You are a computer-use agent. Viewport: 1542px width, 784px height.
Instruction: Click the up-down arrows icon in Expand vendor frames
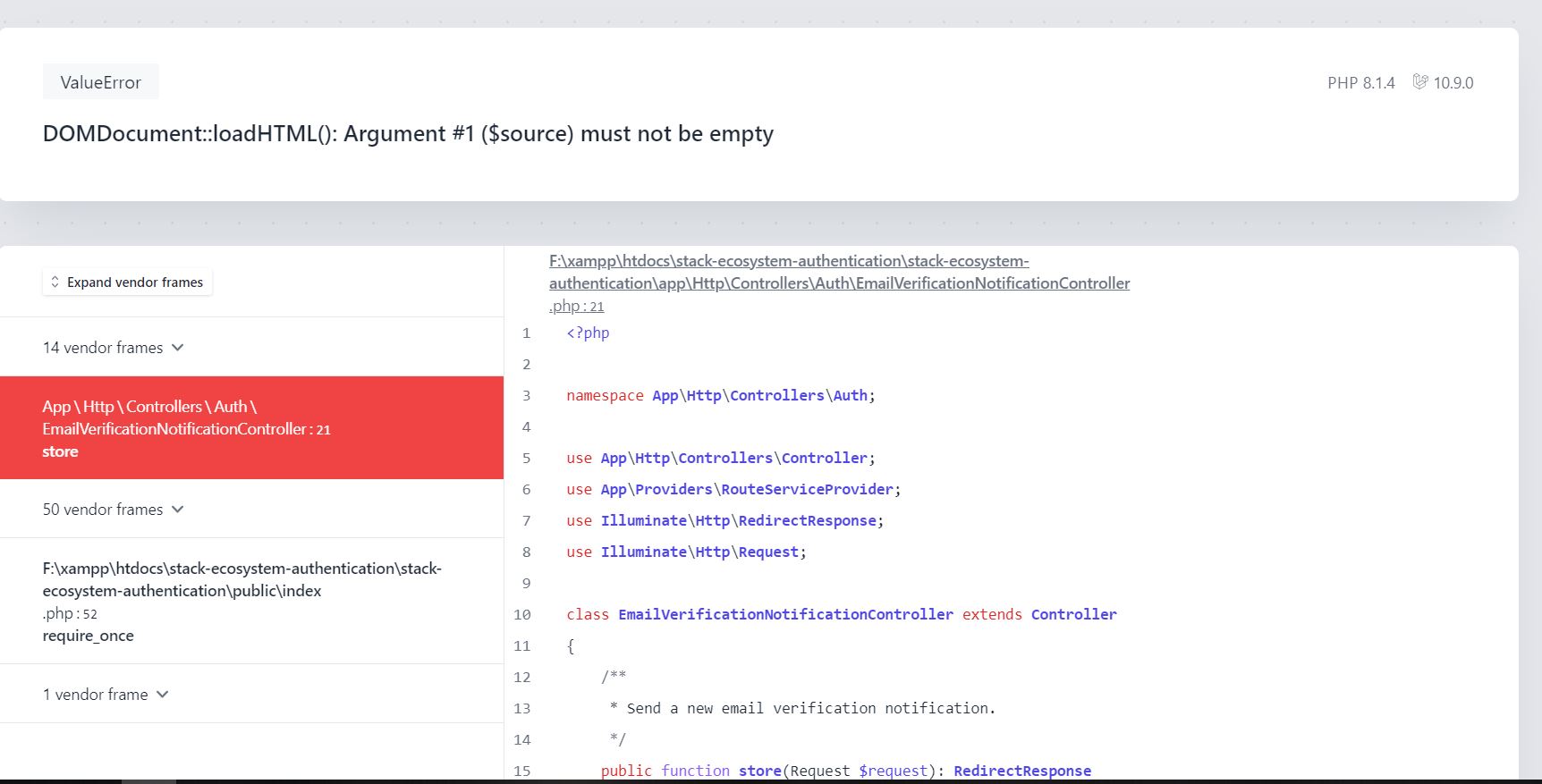click(x=55, y=282)
